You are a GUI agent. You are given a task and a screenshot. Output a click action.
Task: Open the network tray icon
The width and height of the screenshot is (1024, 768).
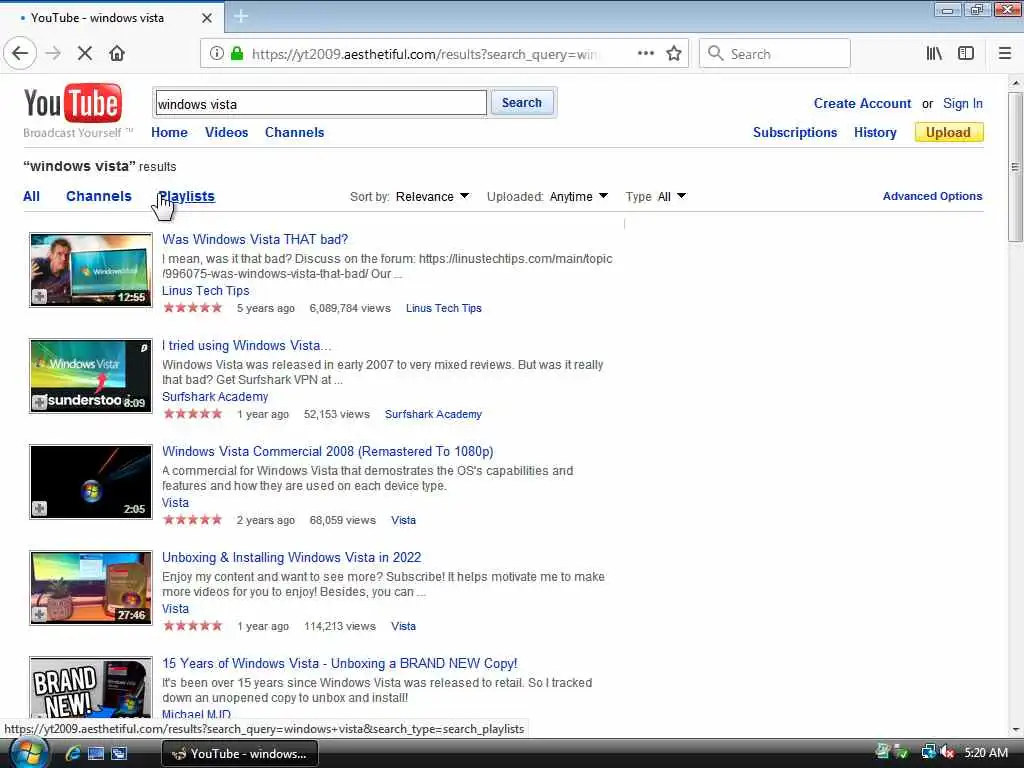tap(928, 752)
